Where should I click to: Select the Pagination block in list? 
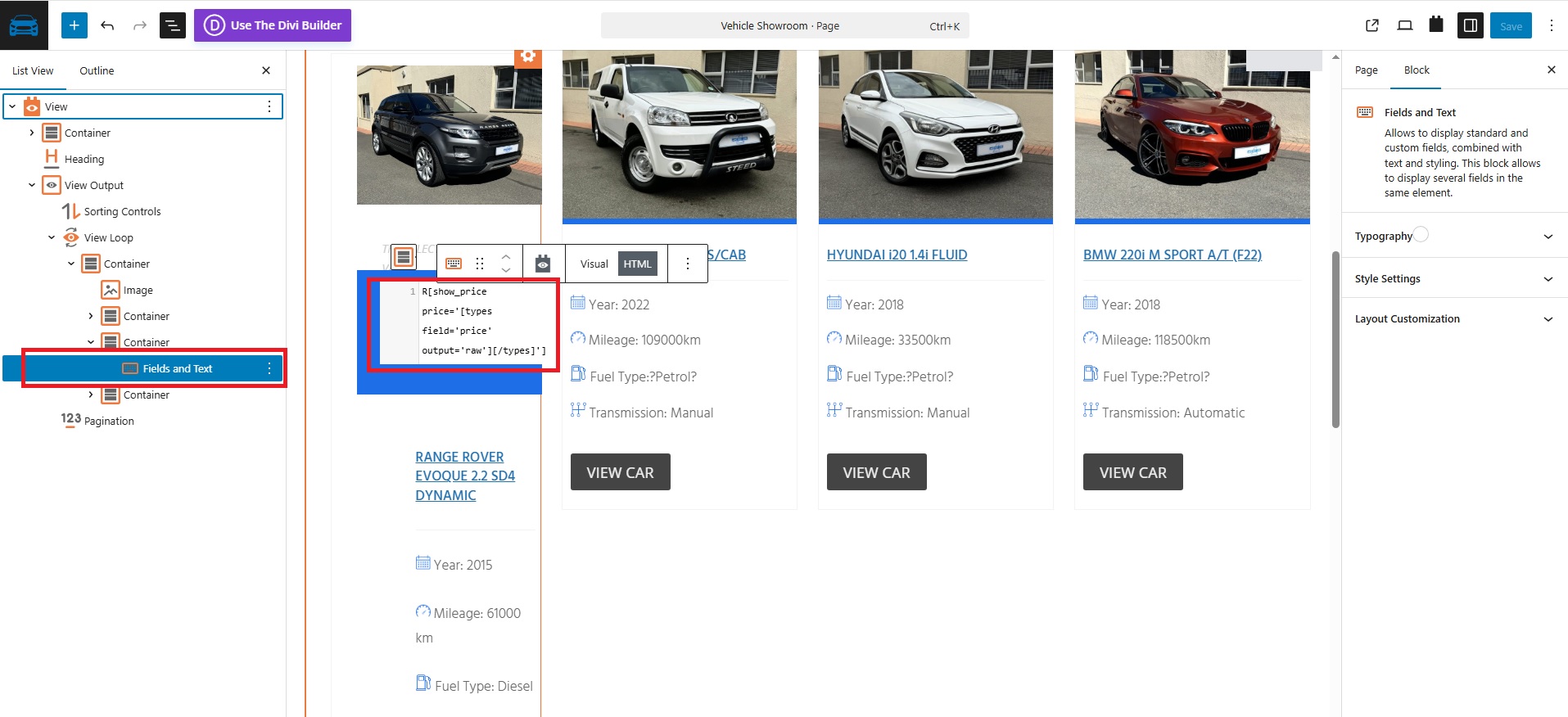(109, 421)
